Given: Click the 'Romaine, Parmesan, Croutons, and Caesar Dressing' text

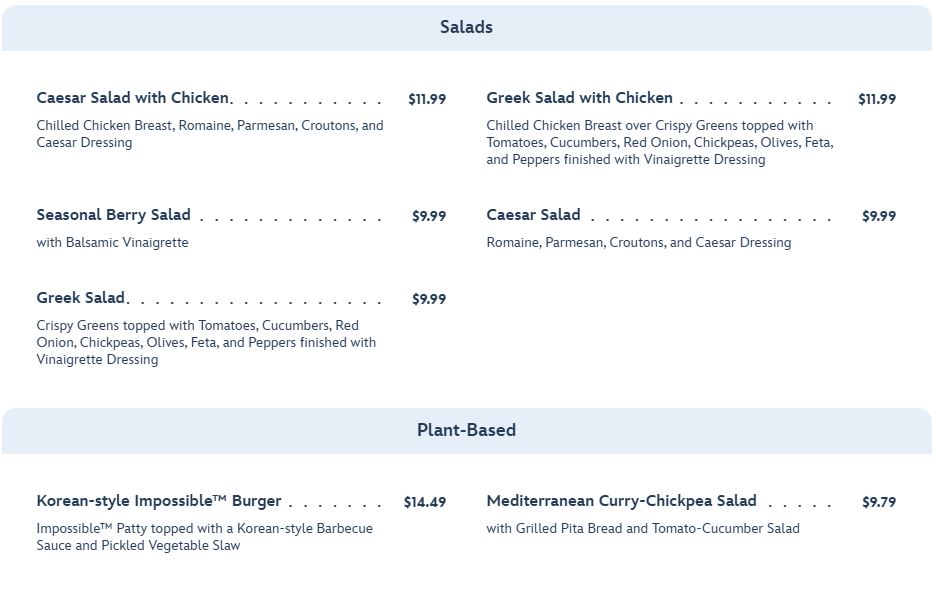Looking at the screenshot, I should point(639,242).
